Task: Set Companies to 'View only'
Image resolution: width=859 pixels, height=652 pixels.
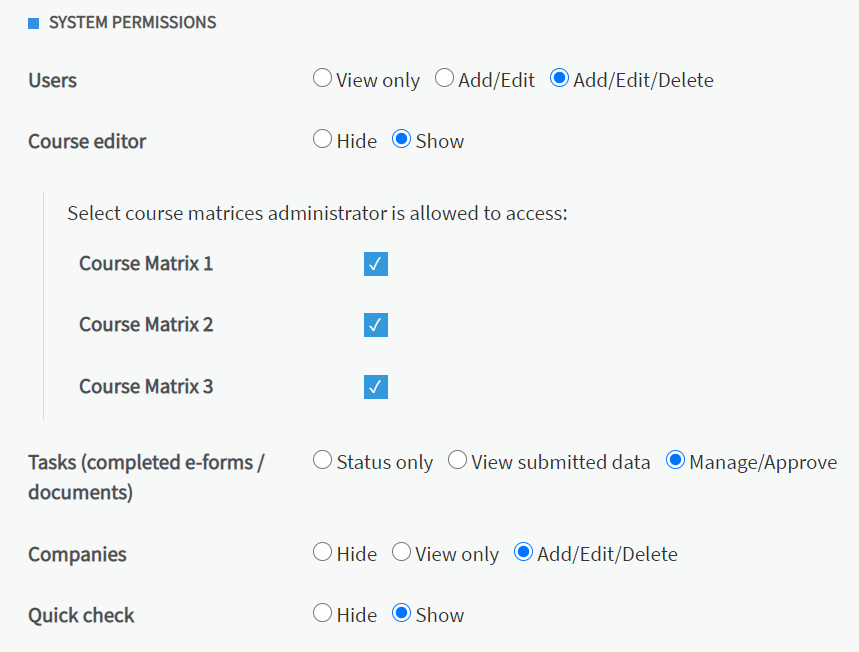Action: tap(401, 552)
